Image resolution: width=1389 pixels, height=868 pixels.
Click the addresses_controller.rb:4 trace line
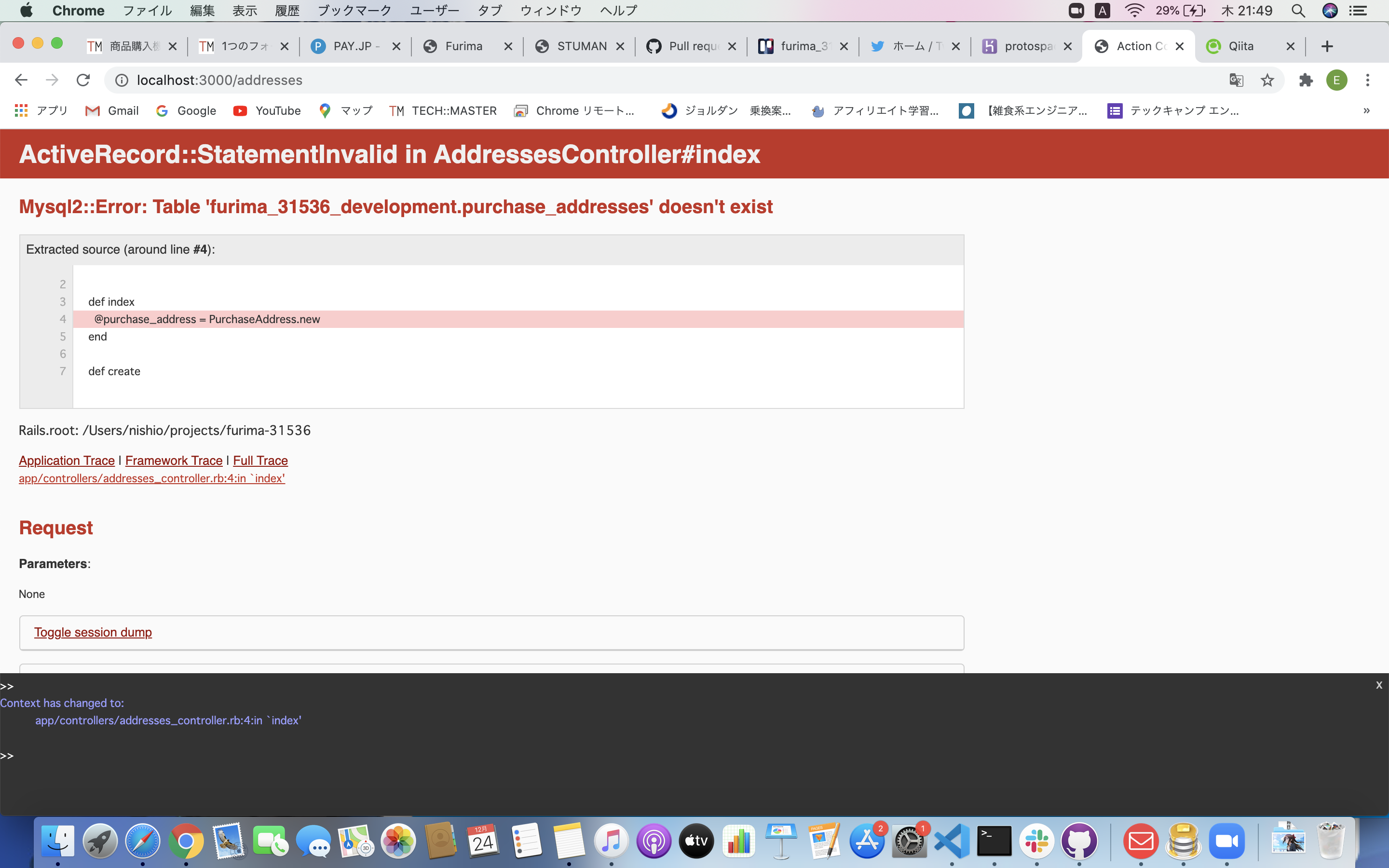tap(152, 478)
